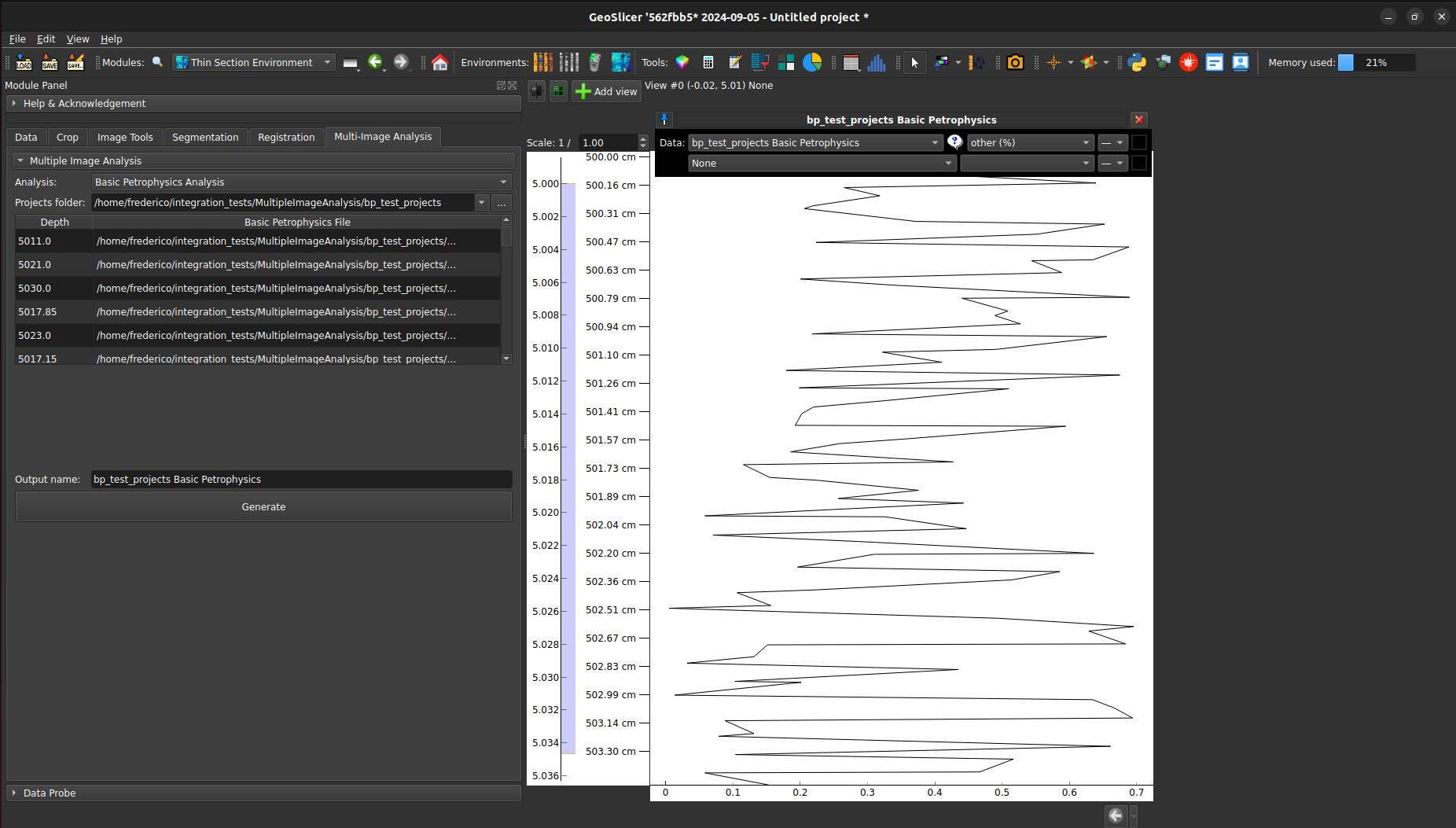The width and height of the screenshot is (1456, 828).
Task: Open the View menu
Action: pos(78,39)
